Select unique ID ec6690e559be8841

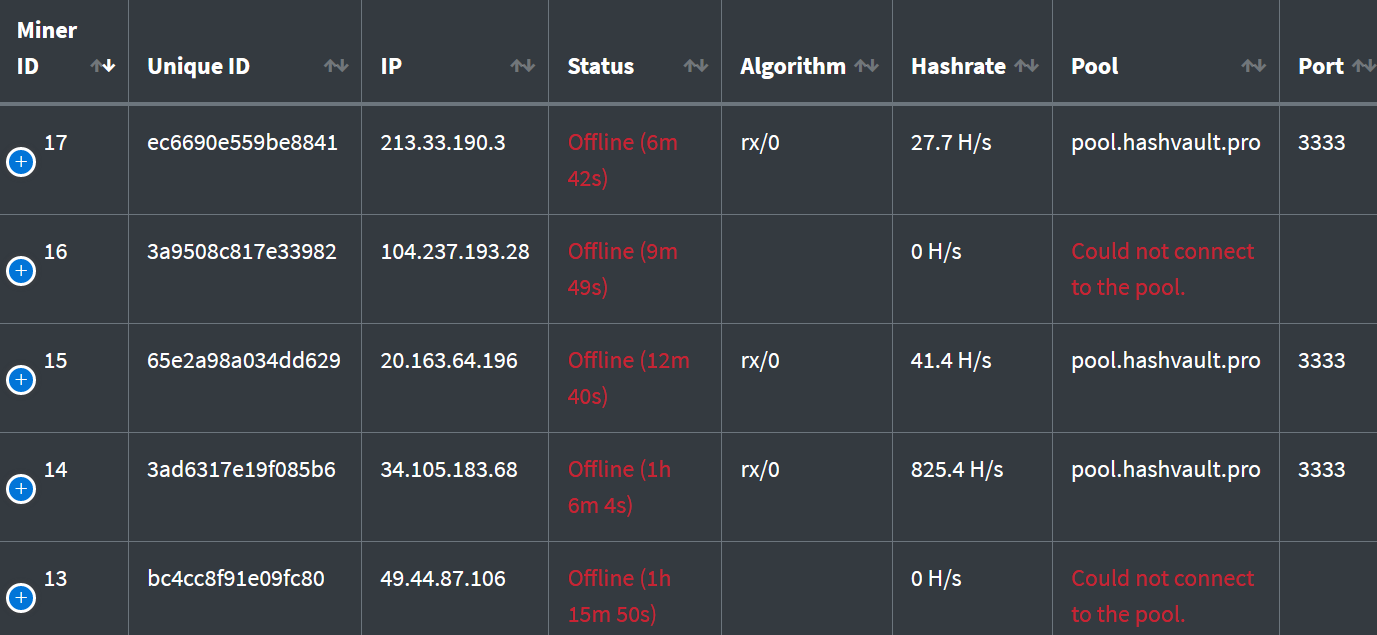point(244,142)
